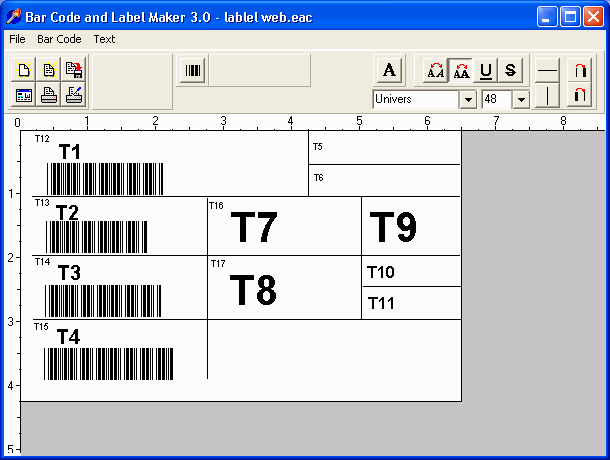Select the barcode under T4

[x=109, y=364]
